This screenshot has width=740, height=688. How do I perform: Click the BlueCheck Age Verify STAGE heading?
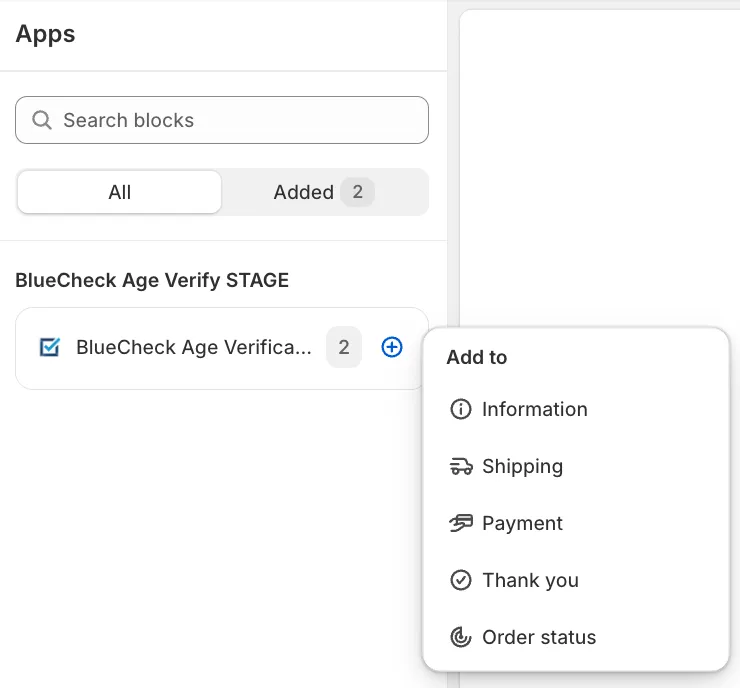[152, 280]
